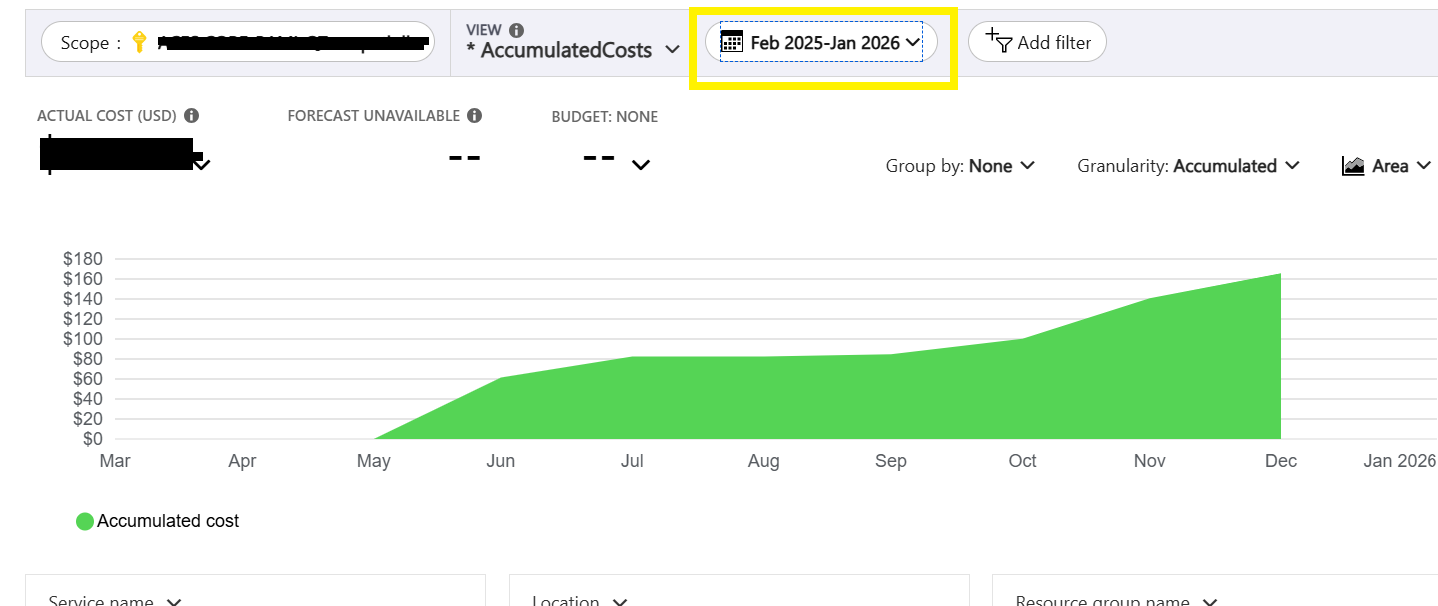This screenshot has width=1438, height=606.
Task: Open the Granularity: Accumulated dropdown
Action: tap(1188, 166)
